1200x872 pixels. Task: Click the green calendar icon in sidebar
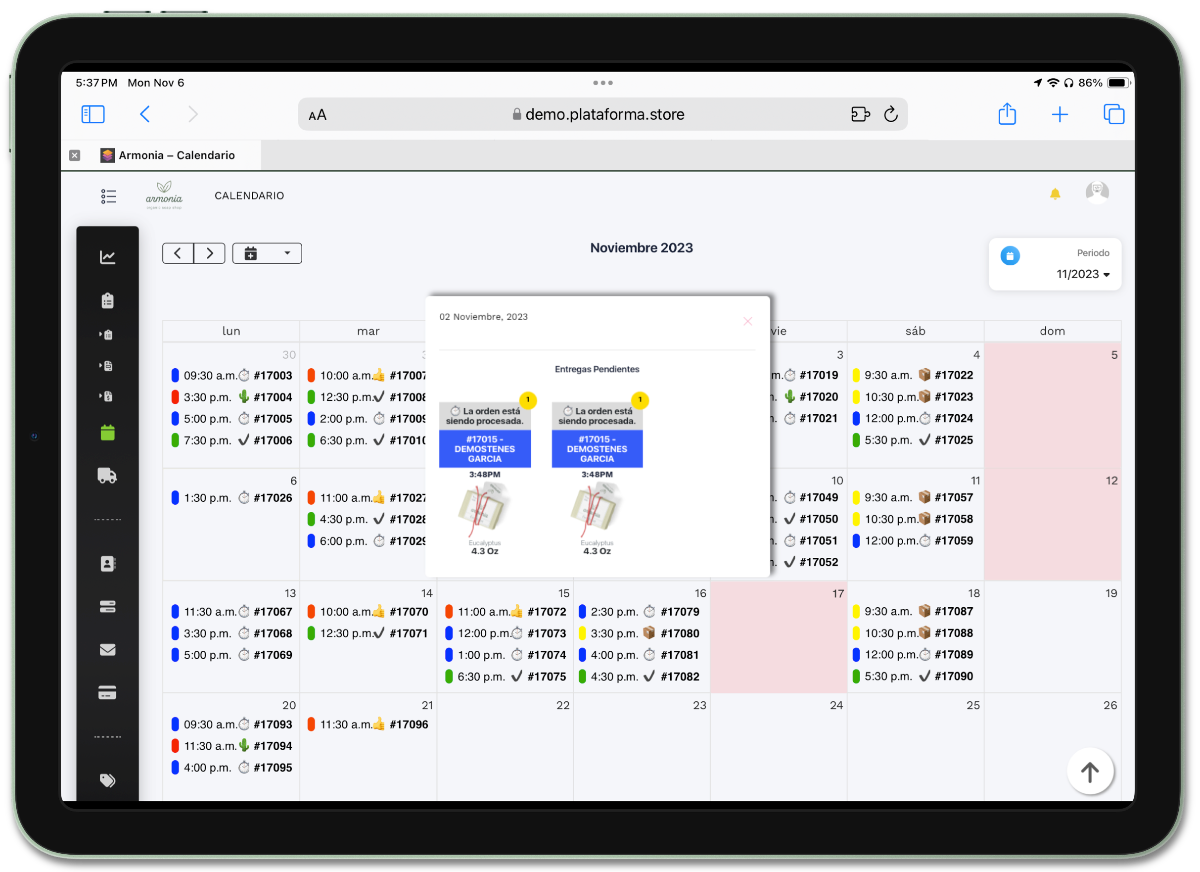point(108,432)
